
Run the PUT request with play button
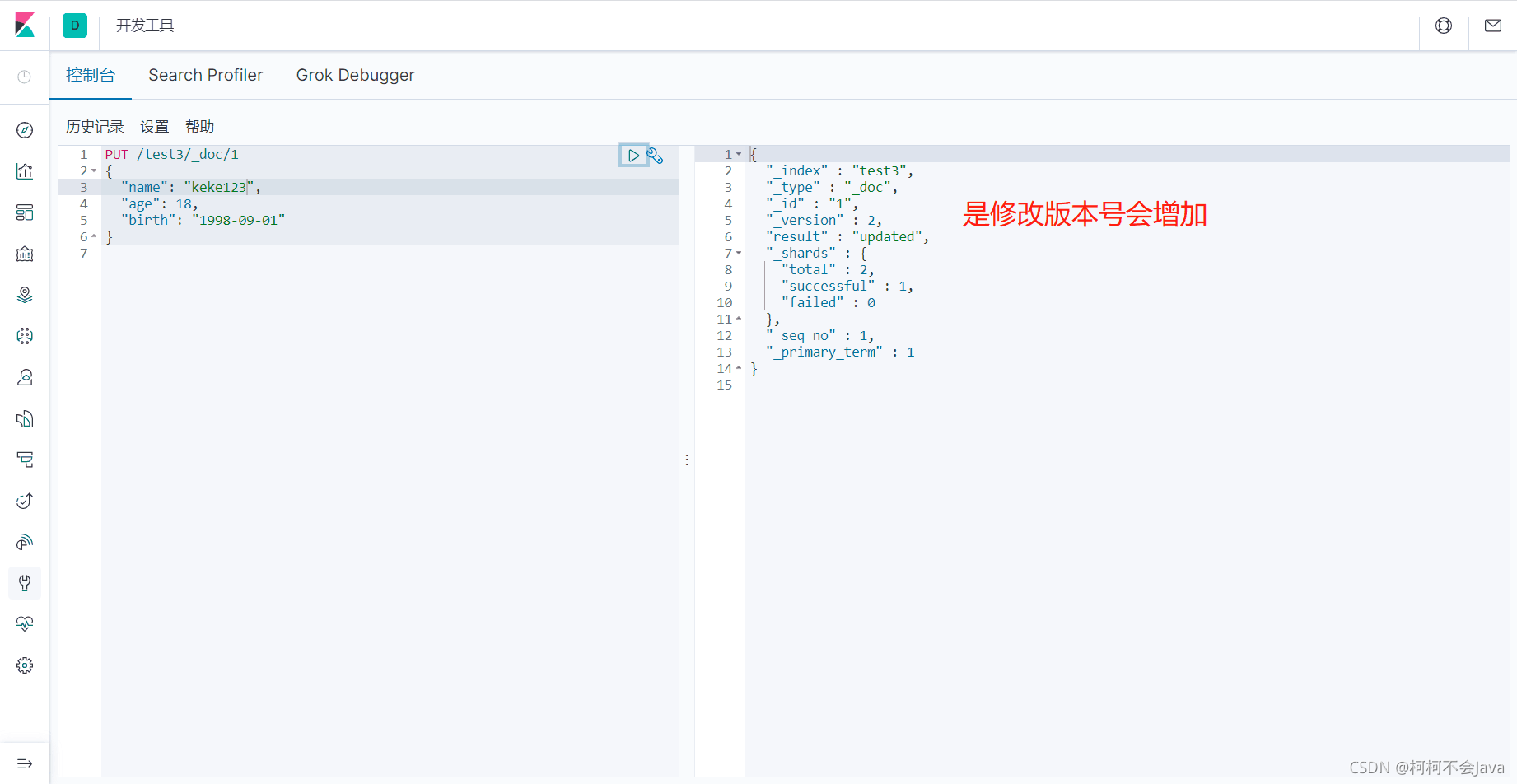[x=633, y=155]
